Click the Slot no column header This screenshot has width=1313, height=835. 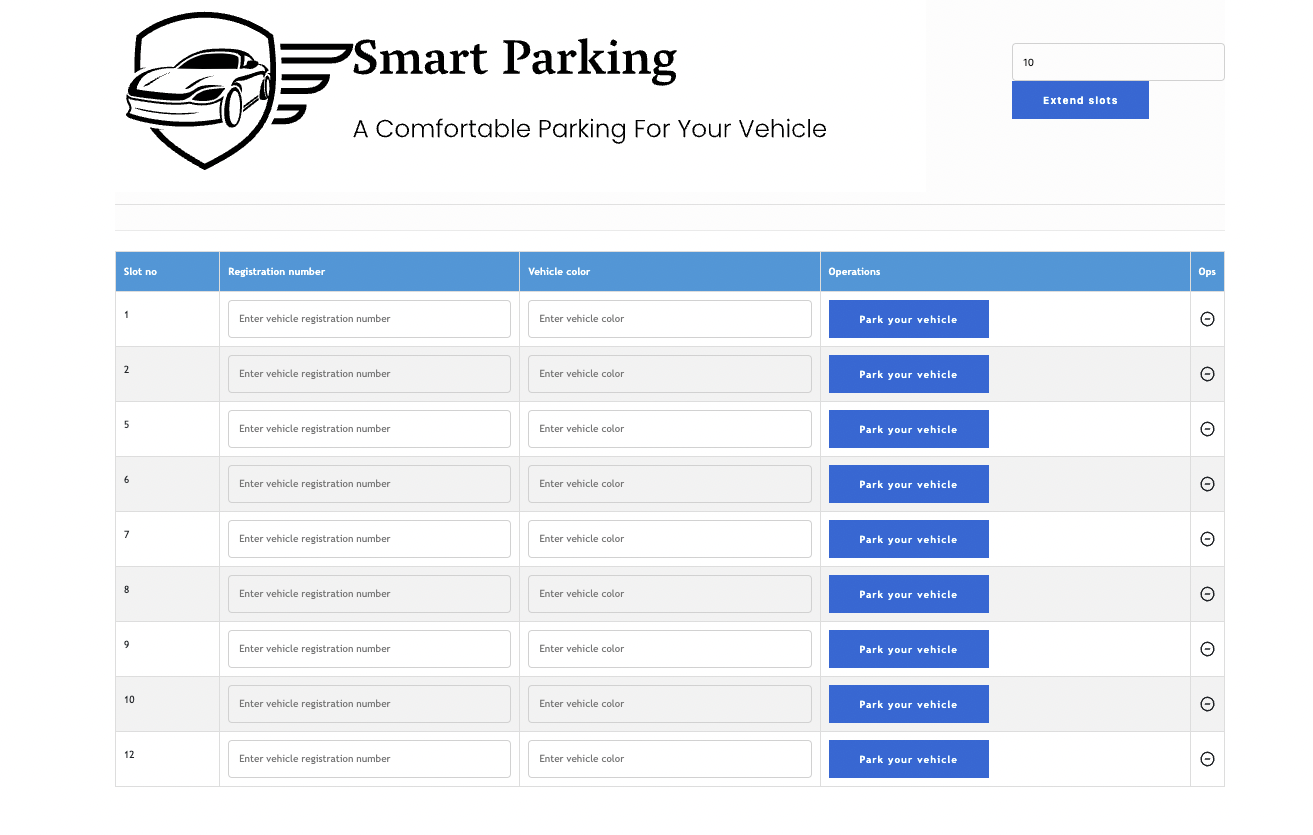167,272
